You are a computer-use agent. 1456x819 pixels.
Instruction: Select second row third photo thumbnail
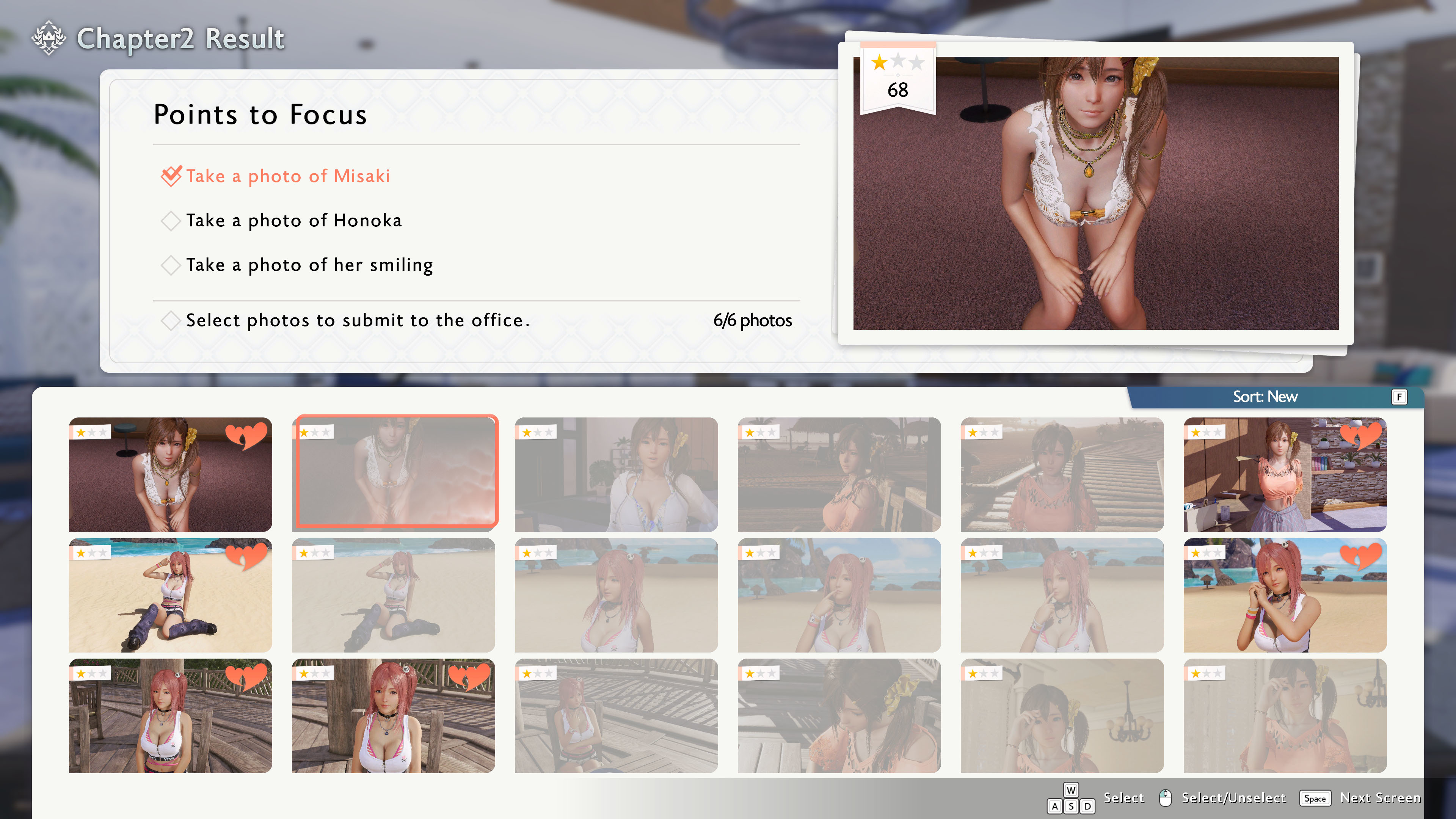click(616, 595)
